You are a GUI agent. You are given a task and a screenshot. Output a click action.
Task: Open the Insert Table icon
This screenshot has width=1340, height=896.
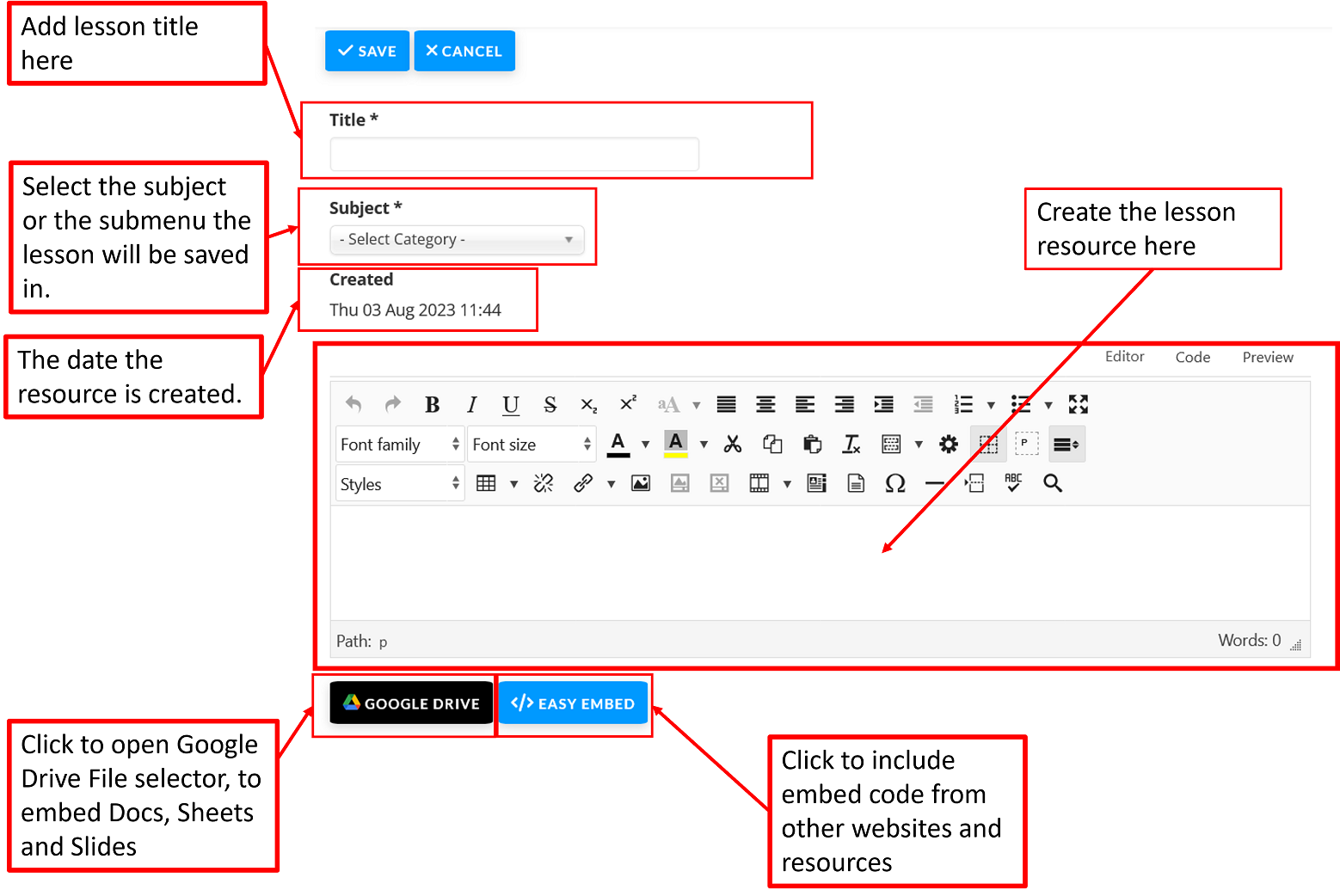point(488,483)
